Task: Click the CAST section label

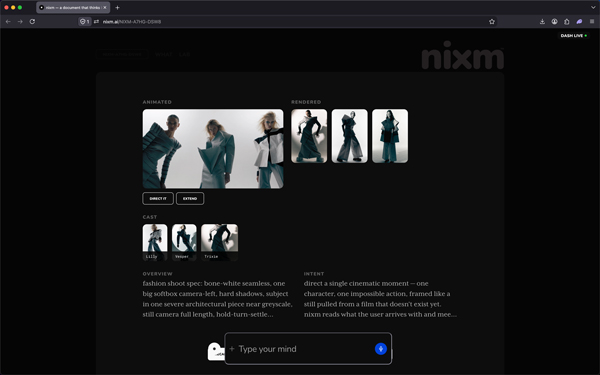Action: click(x=150, y=217)
